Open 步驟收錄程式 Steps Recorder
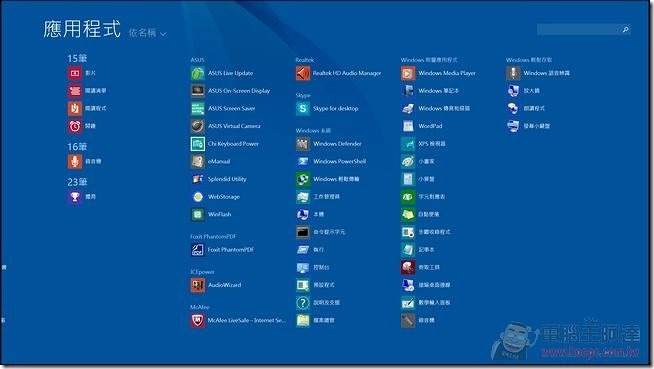Viewport: 654px width, 369px height. coord(426,232)
